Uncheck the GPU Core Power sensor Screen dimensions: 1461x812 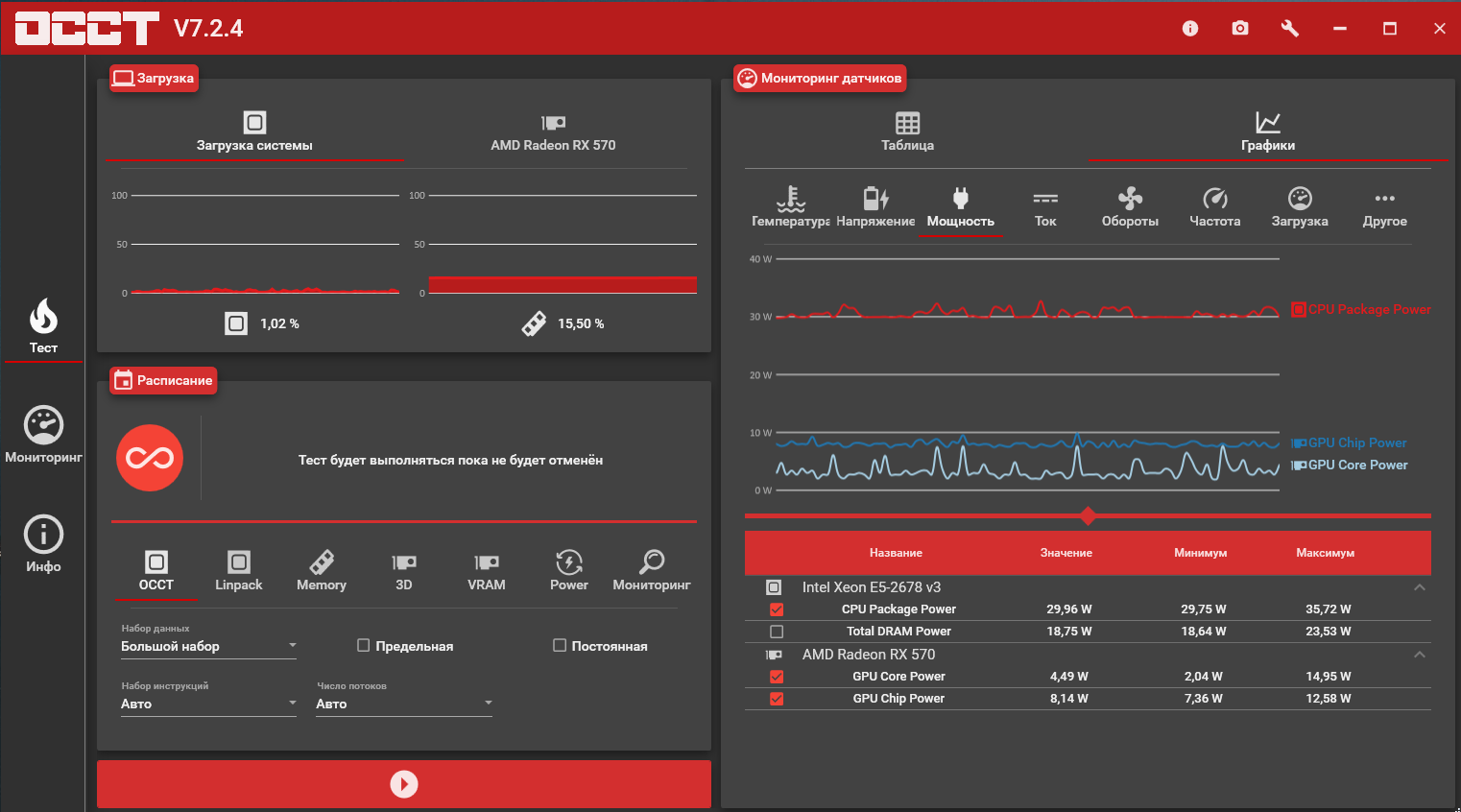tap(777, 677)
